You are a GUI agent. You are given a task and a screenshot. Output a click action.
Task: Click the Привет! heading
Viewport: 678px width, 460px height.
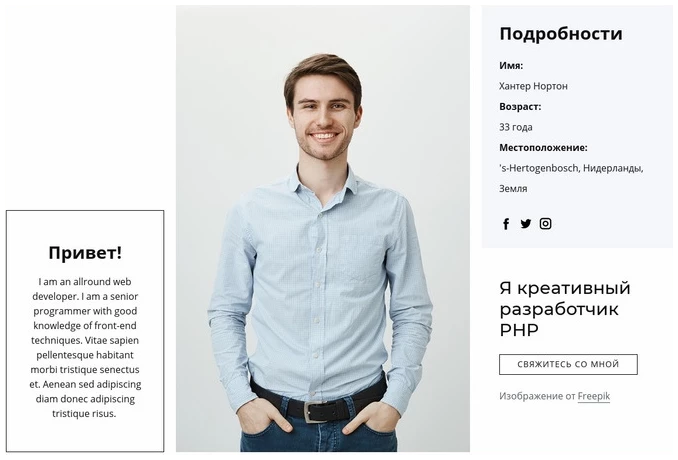[85, 253]
